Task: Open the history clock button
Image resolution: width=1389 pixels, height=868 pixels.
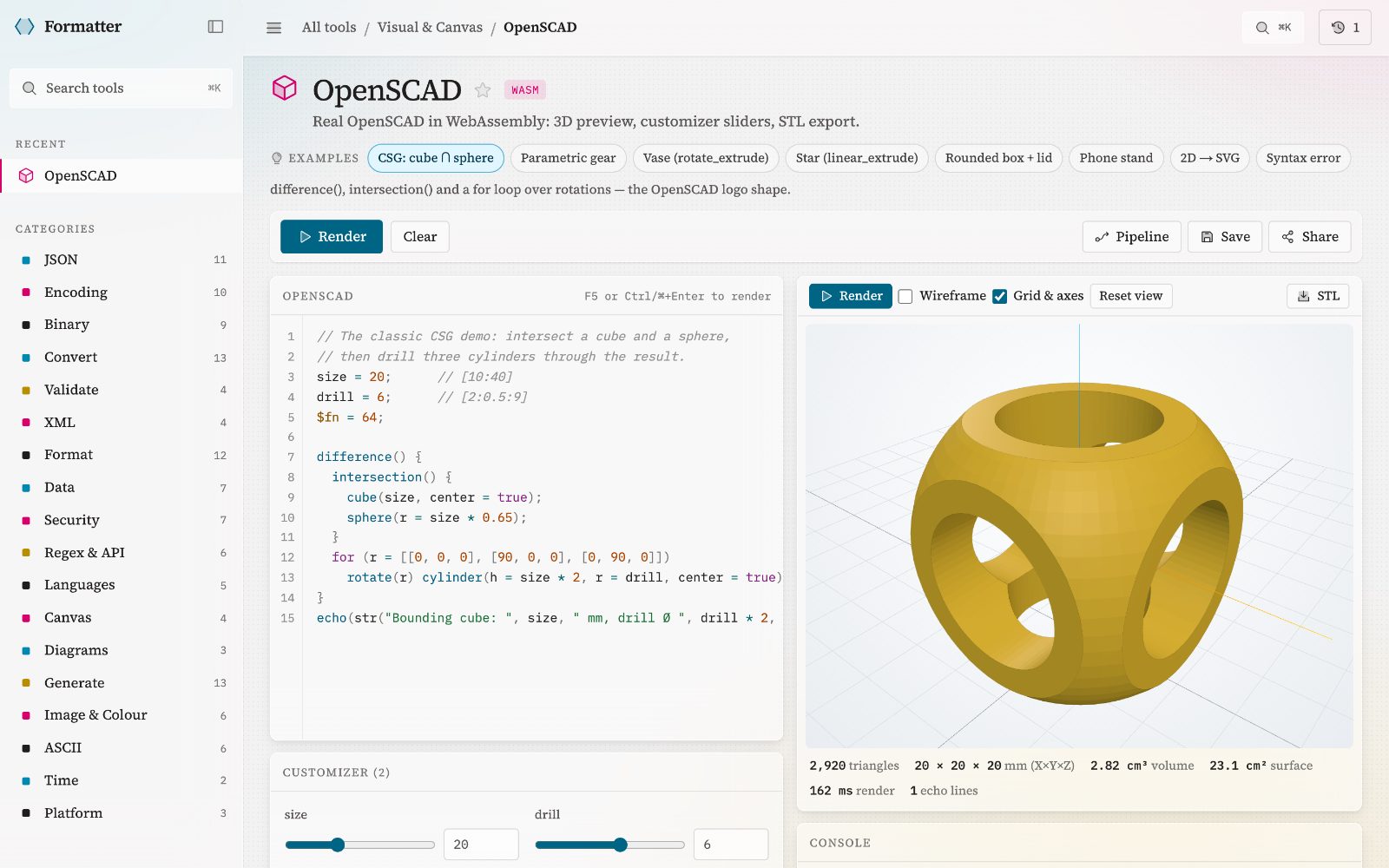Action: pyautogui.click(x=1345, y=28)
